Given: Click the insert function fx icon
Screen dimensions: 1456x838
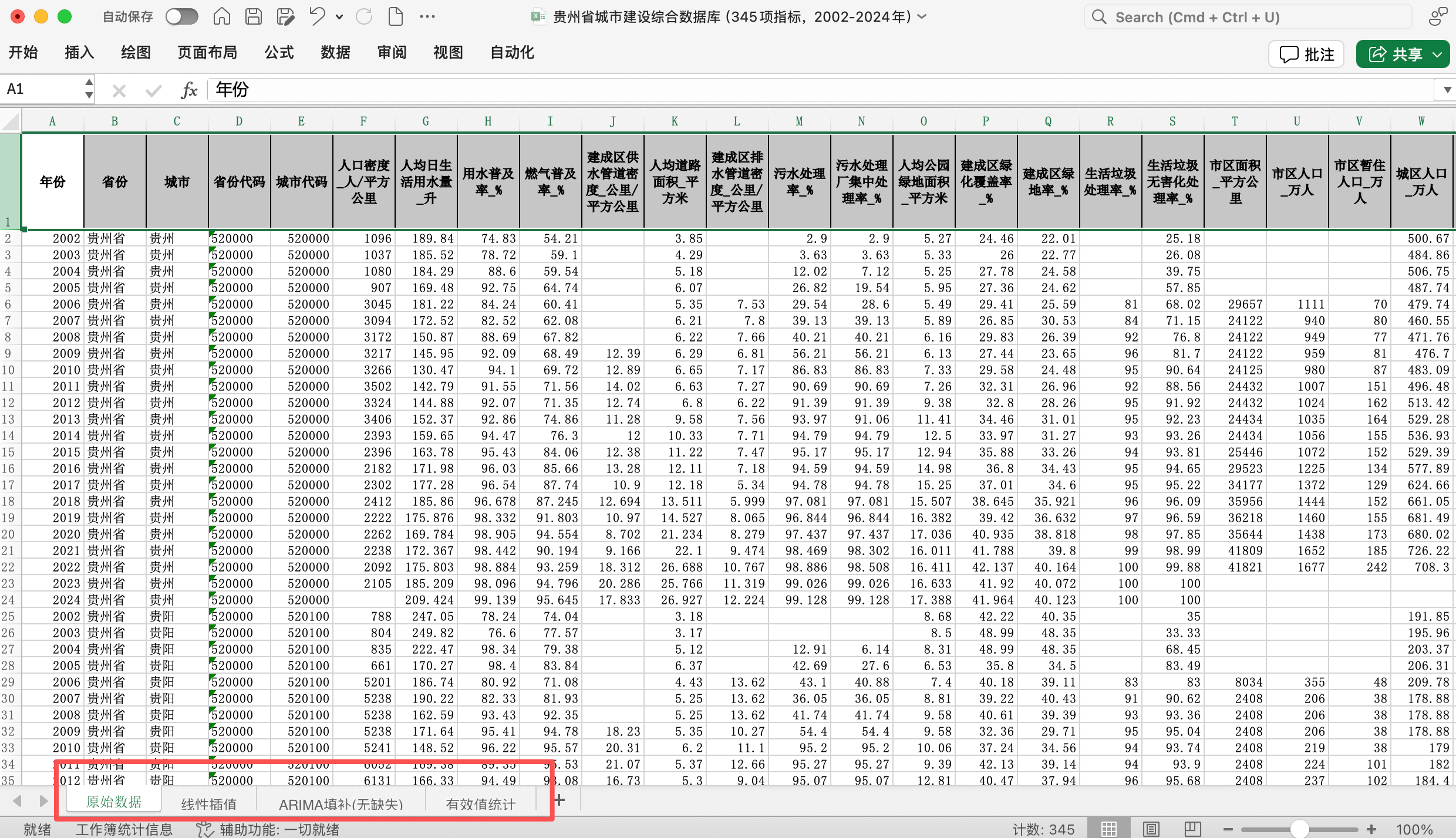Looking at the screenshot, I should (189, 90).
